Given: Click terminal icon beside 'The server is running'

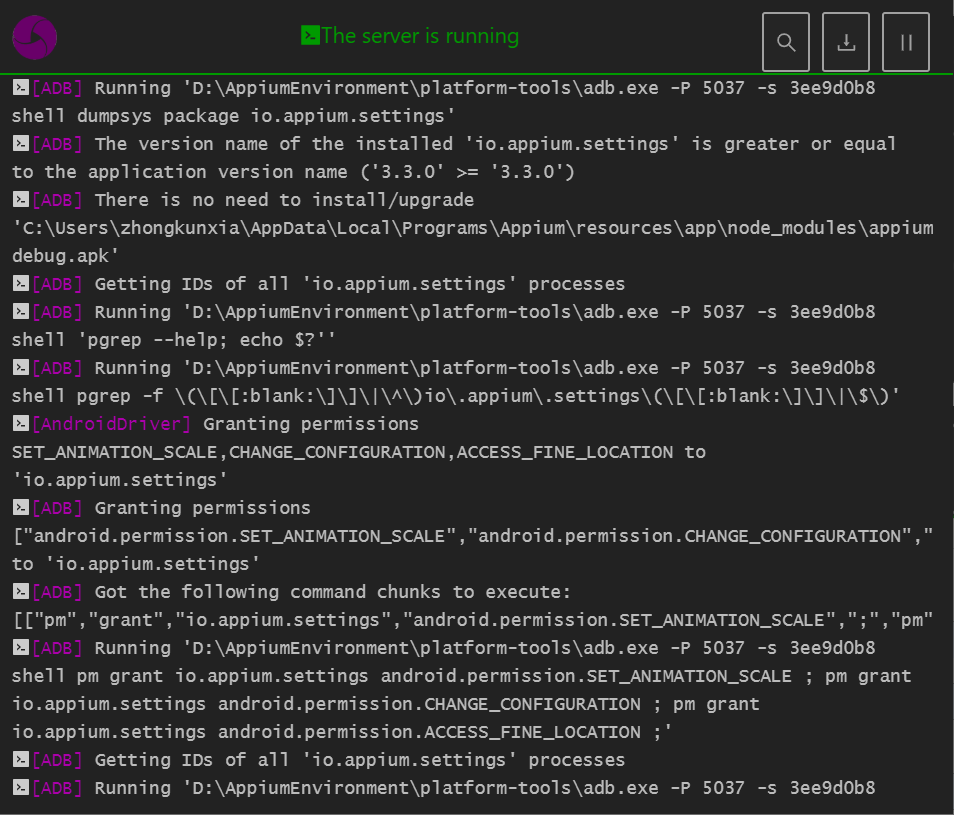Looking at the screenshot, I should [x=310, y=36].
